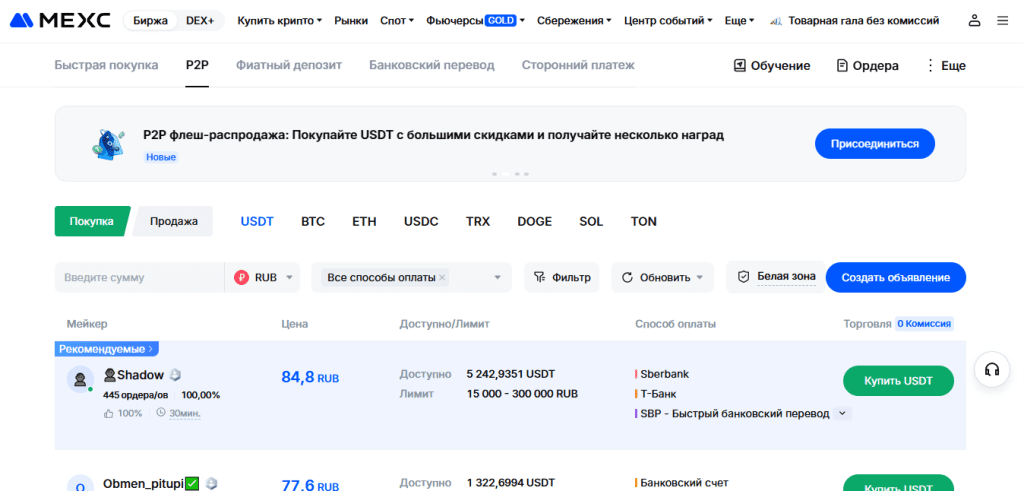The height and width of the screenshot is (491, 1024).
Task: Switch to Сторонний платеж tab
Action: tap(578, 65)
